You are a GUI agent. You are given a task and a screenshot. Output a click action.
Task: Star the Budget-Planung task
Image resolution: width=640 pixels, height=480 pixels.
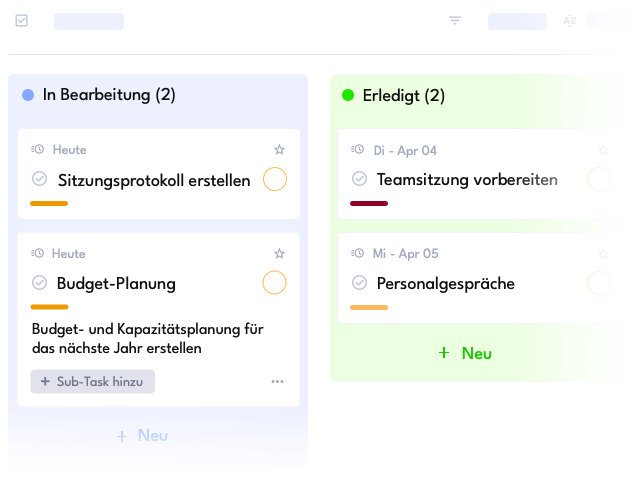tap(279, 254)
